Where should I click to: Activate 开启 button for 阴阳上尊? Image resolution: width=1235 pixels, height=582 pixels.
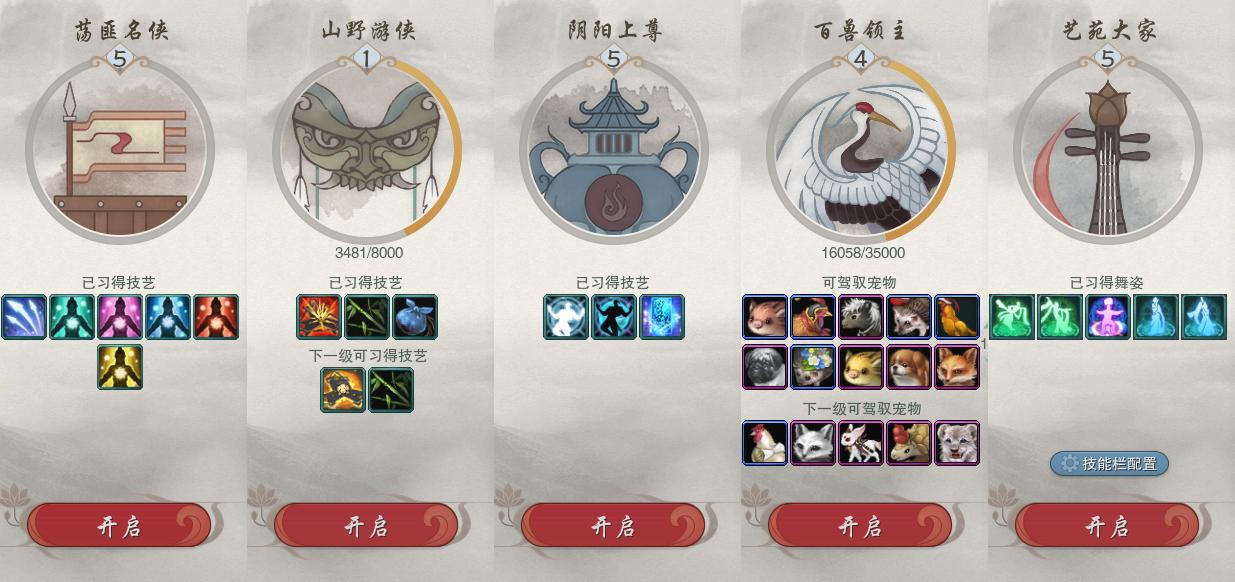[613, 526]
